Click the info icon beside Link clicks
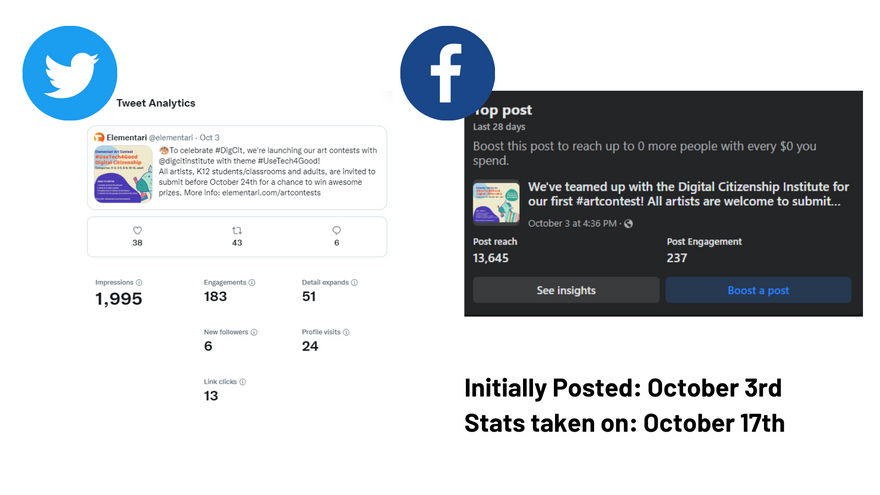 tap(243, 381)
